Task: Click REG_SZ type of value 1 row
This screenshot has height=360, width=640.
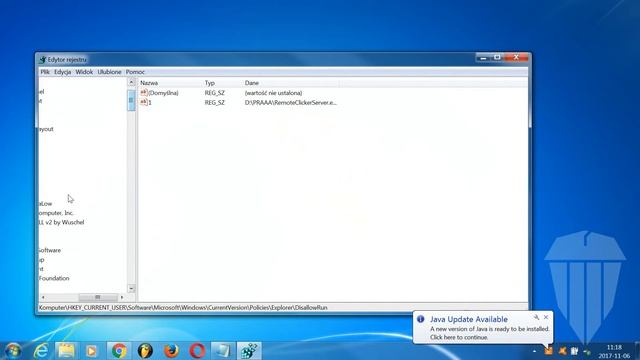Action: pos(215,102)
